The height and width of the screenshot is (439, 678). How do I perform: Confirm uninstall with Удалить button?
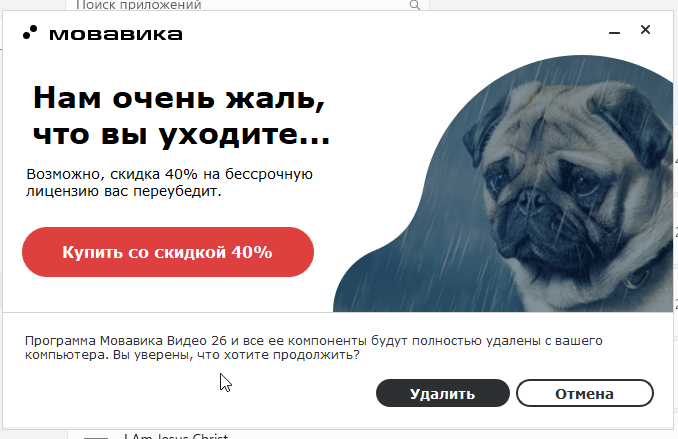pos(442,393)
